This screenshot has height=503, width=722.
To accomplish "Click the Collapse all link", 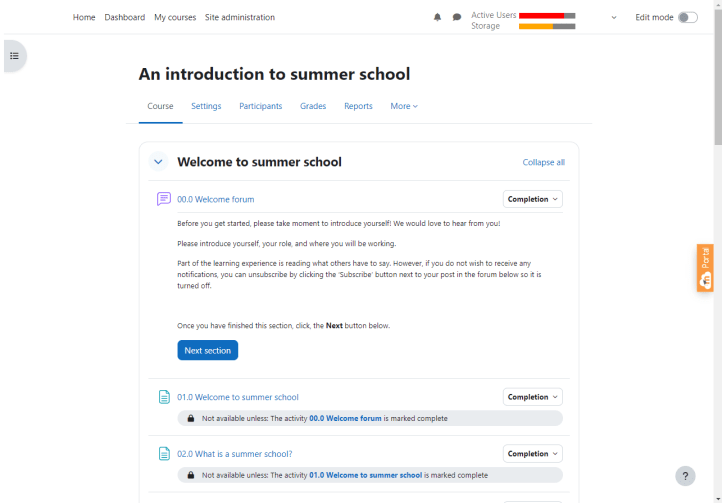I will 543,162.
